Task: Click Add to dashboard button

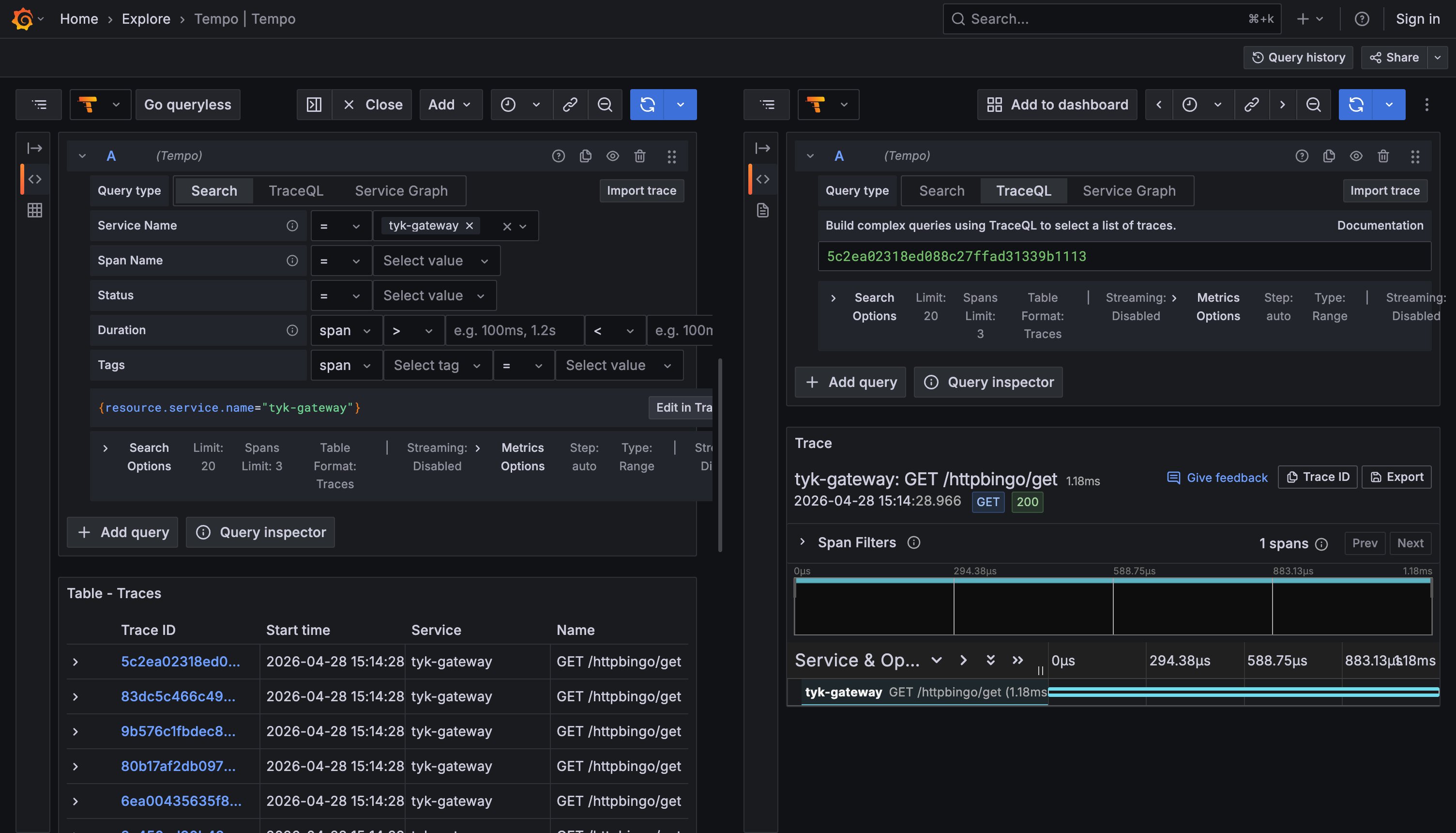Action: point(1057,105)
